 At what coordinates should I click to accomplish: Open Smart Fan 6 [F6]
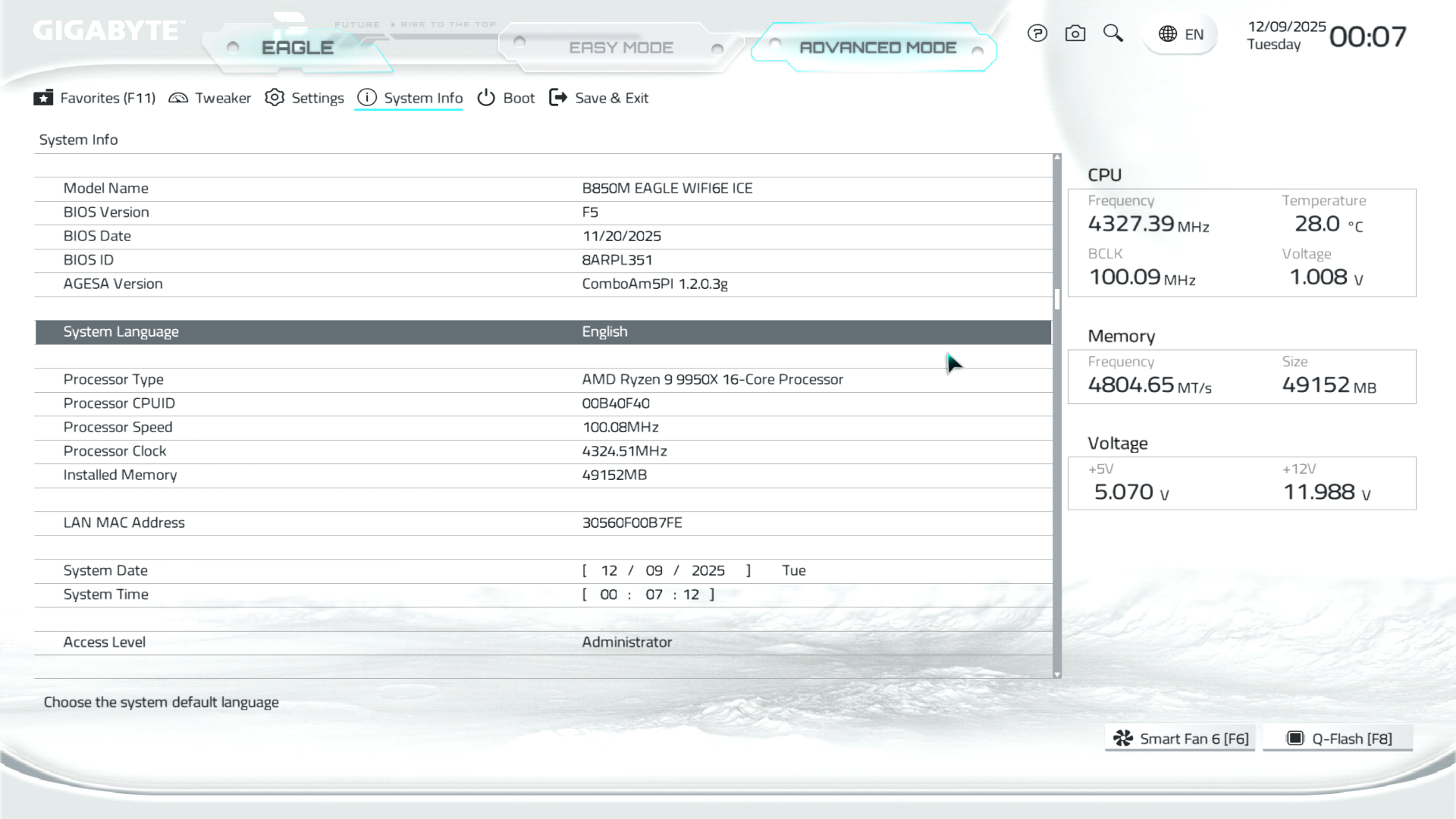[1180, 739]
